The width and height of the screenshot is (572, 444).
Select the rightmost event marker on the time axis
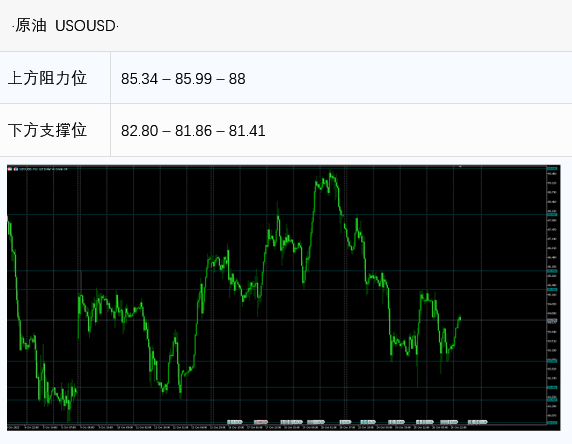[x=478, y=422]
